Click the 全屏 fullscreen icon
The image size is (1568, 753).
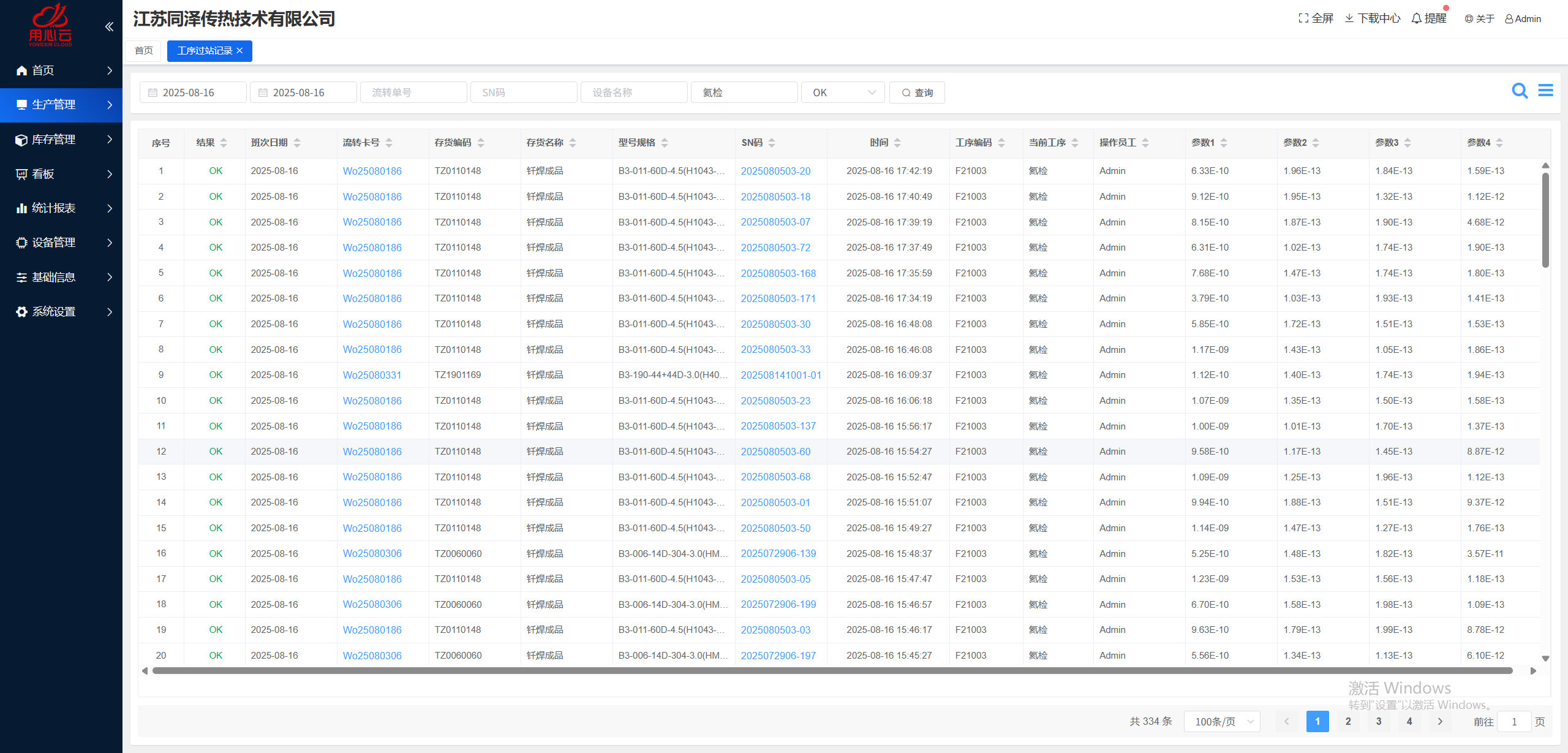tap(1316, 18)
